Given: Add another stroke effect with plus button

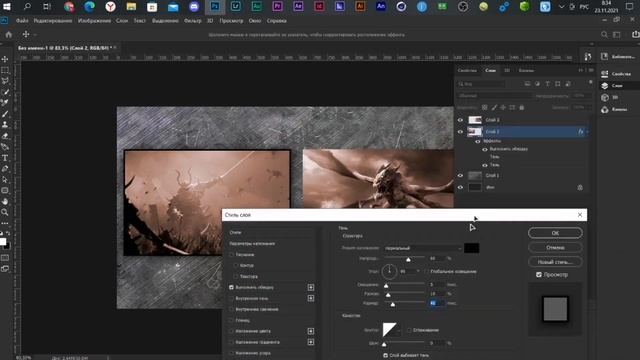Looking at the screenshot, I should [x=311, y=287].
